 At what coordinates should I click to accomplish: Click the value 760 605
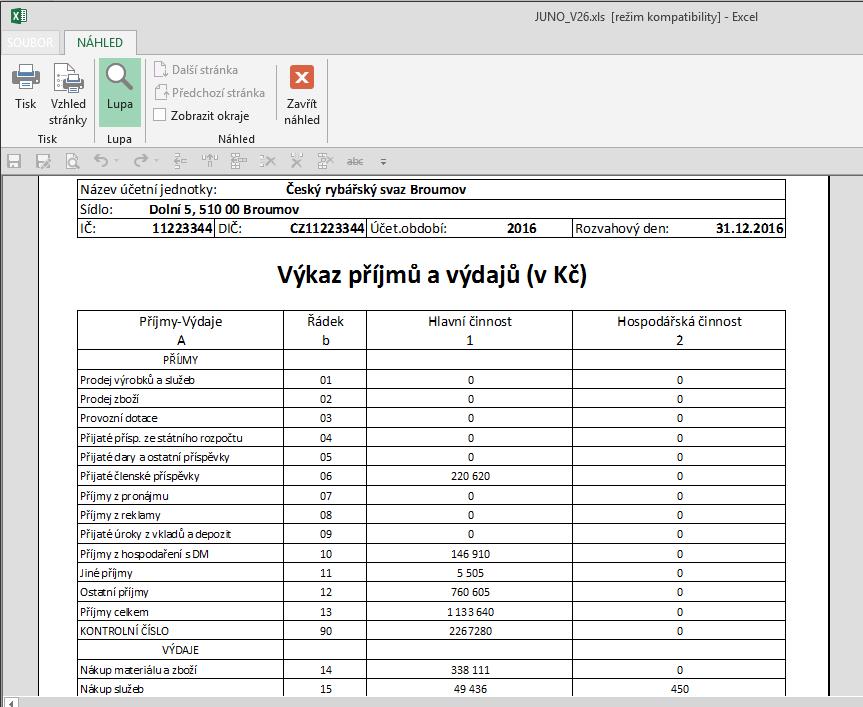point(471,593)
